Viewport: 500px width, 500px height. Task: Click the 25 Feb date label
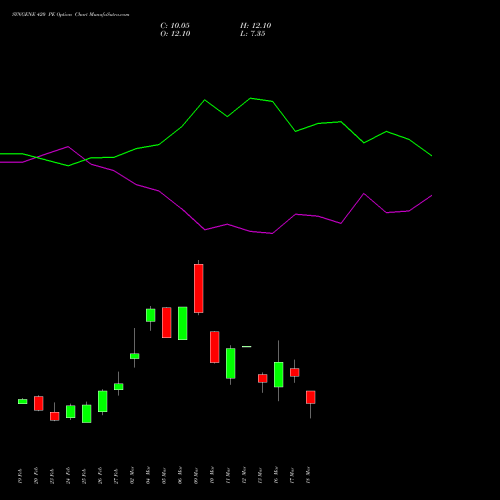(x=84, y=476)
